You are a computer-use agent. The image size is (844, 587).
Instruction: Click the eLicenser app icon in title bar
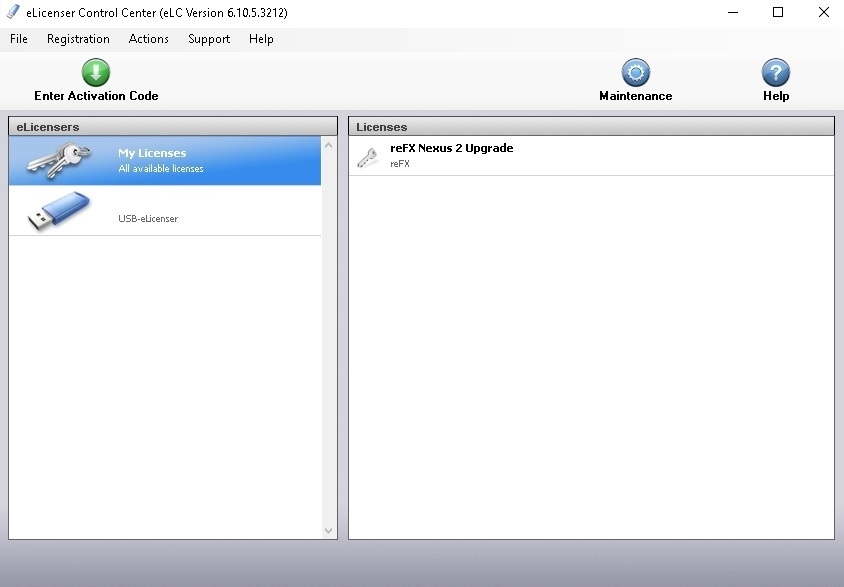point(13,12)
